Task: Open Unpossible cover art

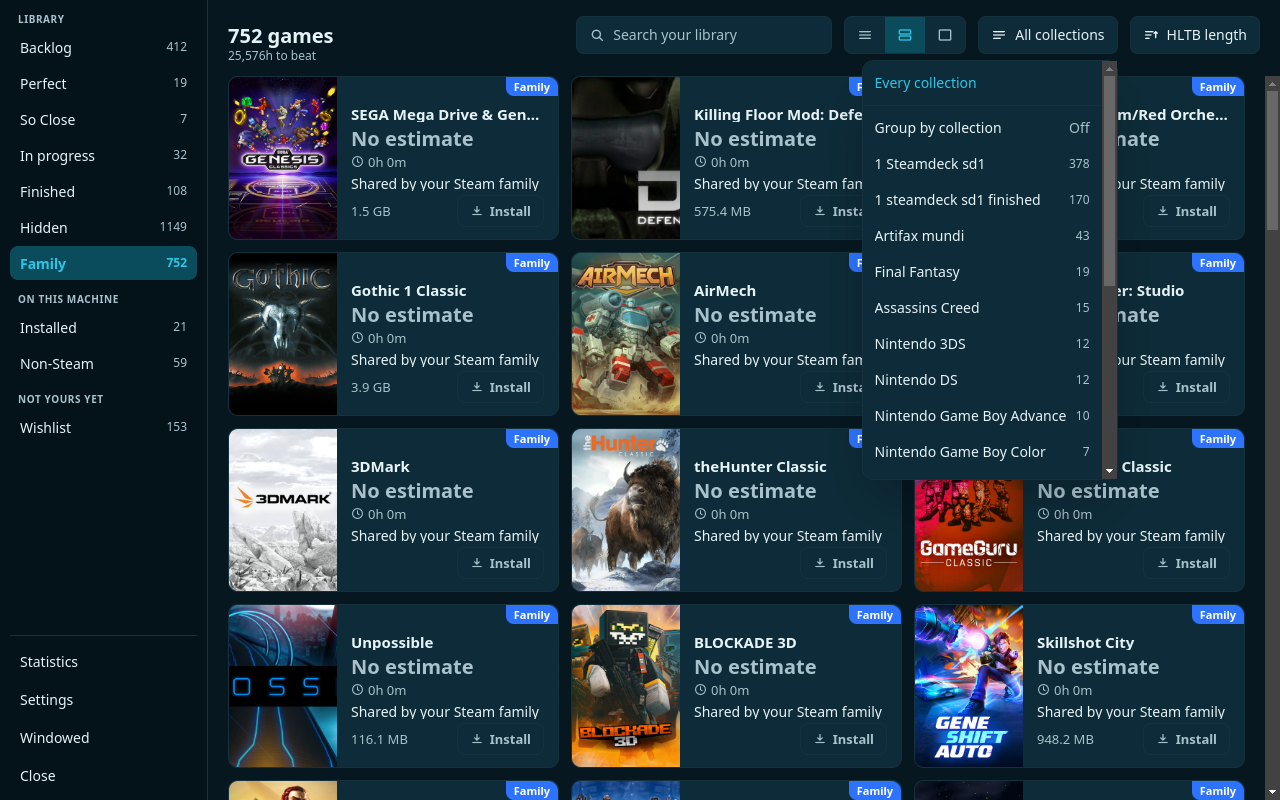Action: click(x=283, y=686)
